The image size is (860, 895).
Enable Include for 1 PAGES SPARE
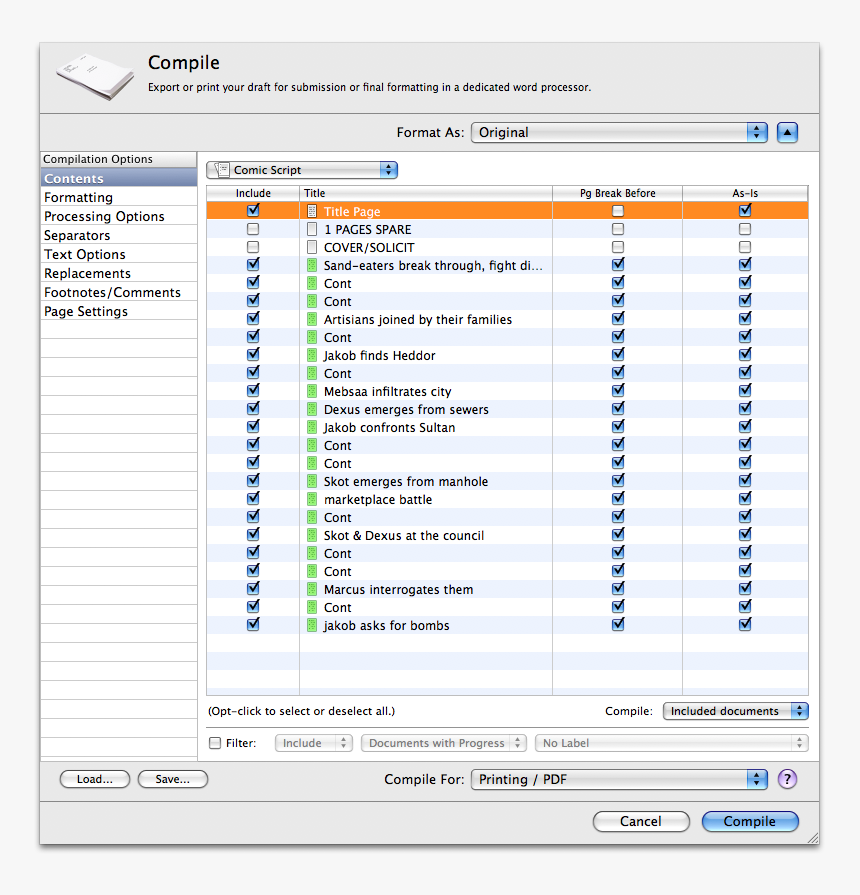point(253,229)
